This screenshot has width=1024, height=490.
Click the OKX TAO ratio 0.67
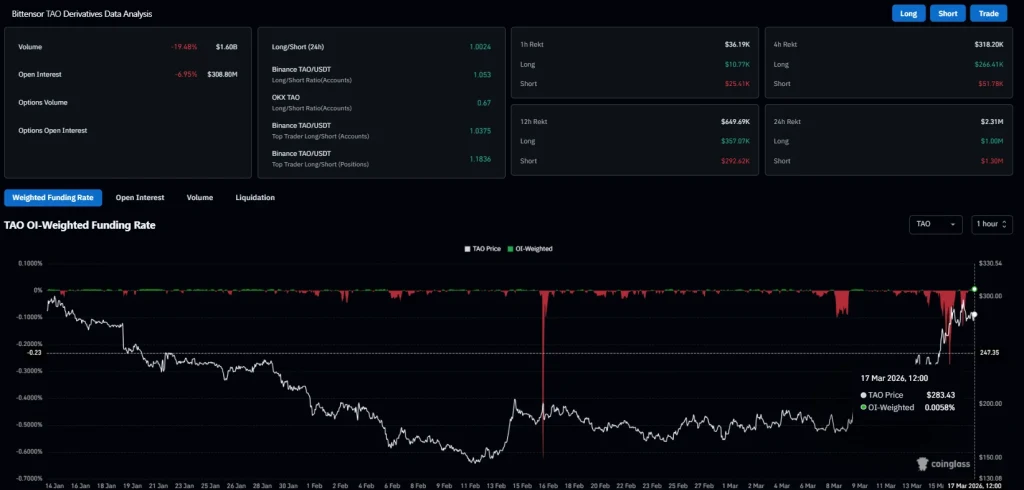(x=484, y=103)
